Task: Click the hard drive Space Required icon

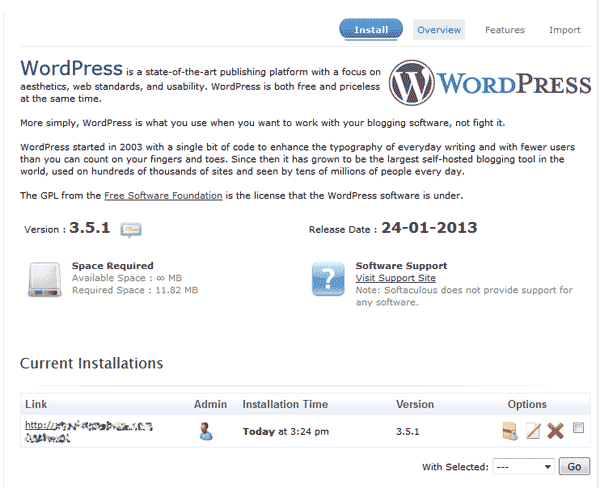Action: (x=44, y=279)
